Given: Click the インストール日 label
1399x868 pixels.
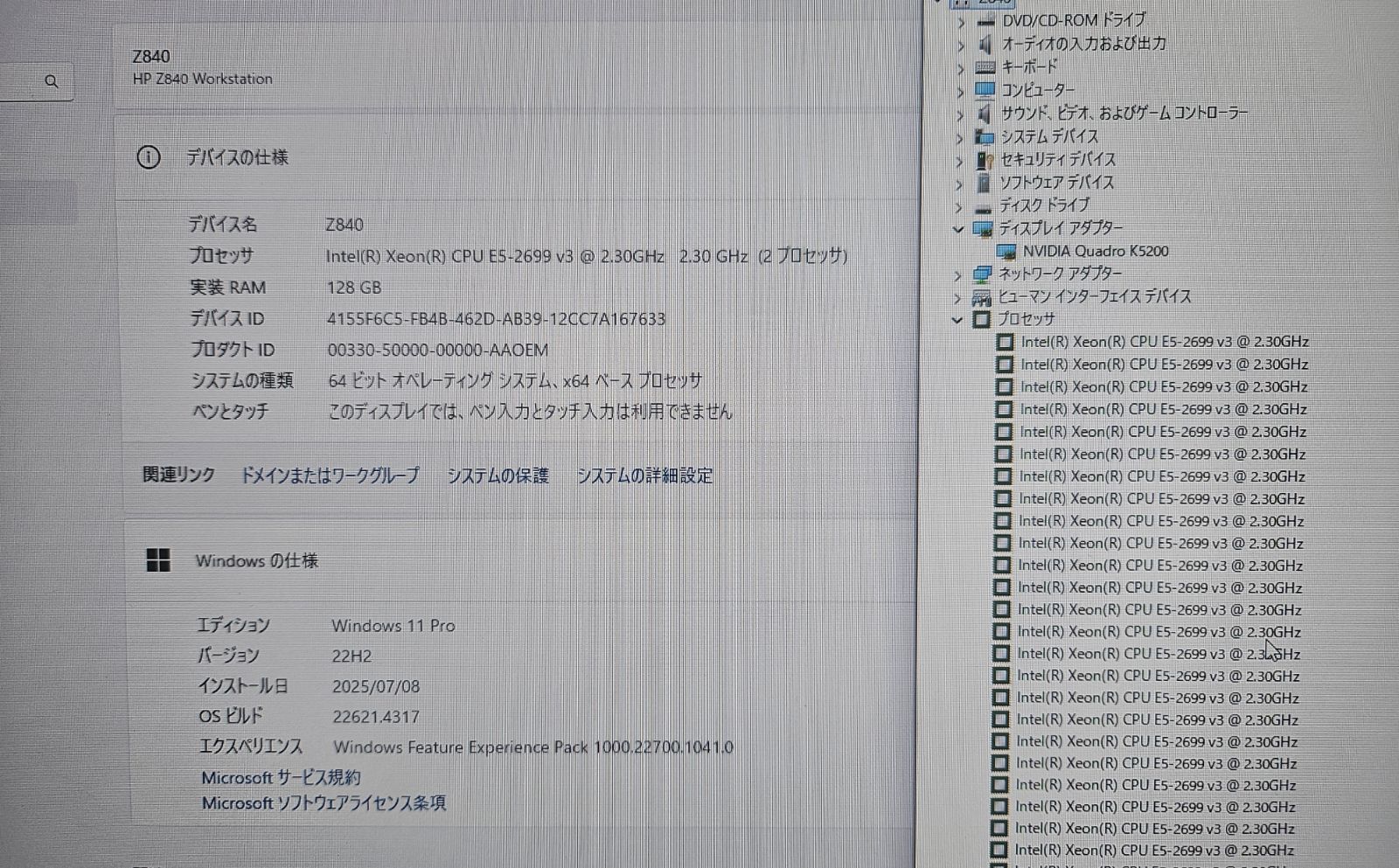Looking at the screenshot, I should [242, 686].
